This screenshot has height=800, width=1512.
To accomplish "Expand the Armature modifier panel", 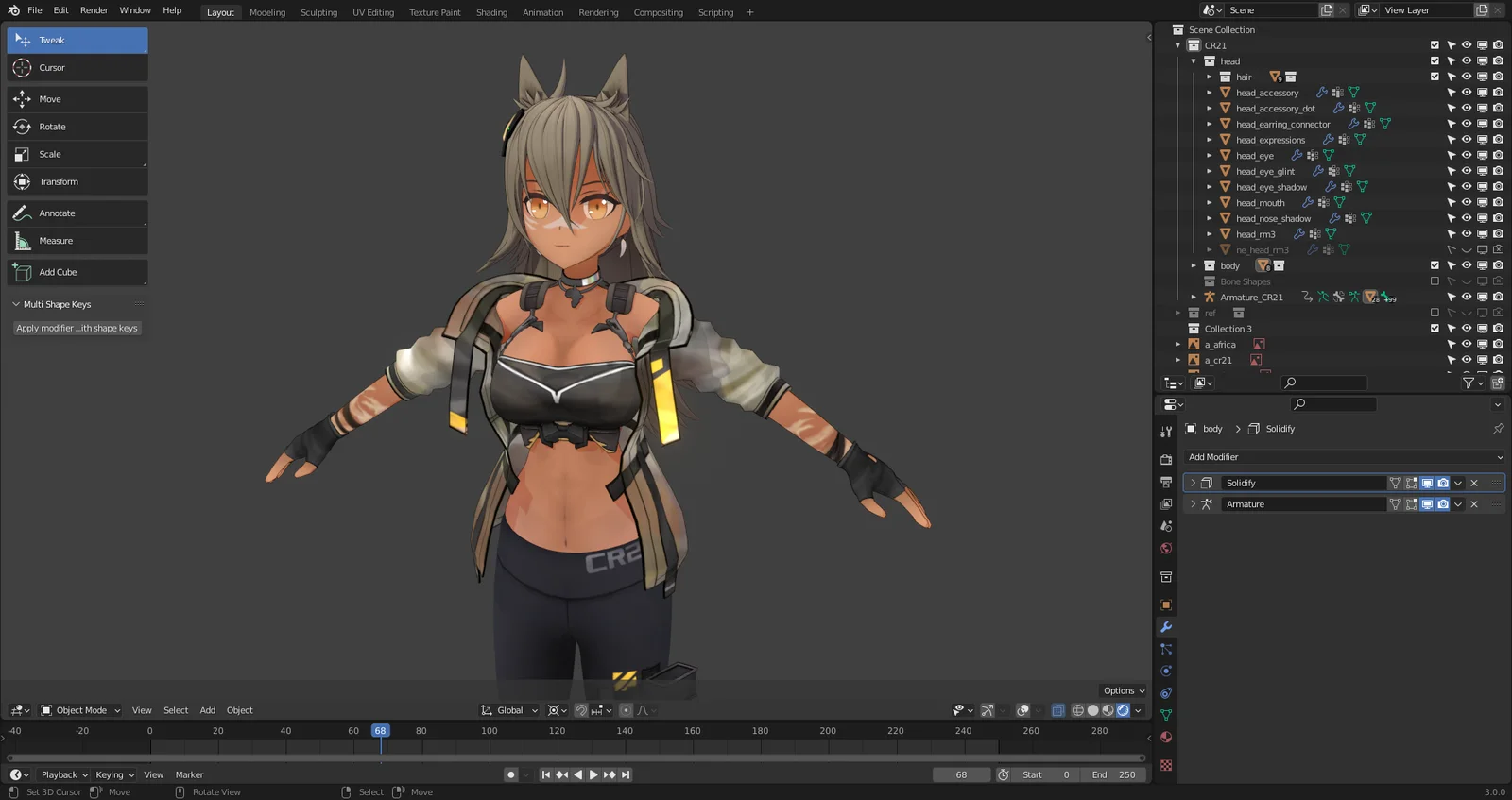I will pyautogui.click(x=1193, y=504).
